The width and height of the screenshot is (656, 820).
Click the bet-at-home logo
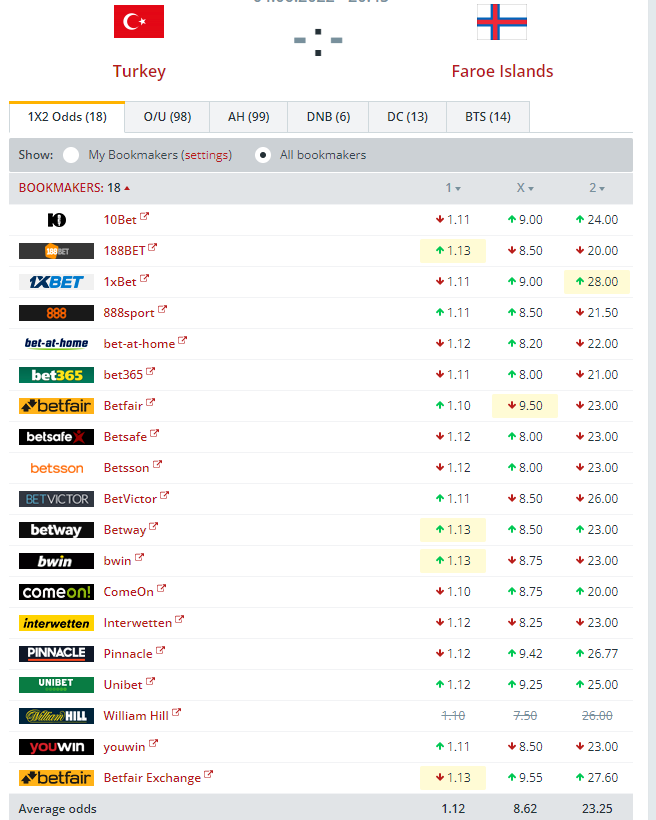coord(56,344)
